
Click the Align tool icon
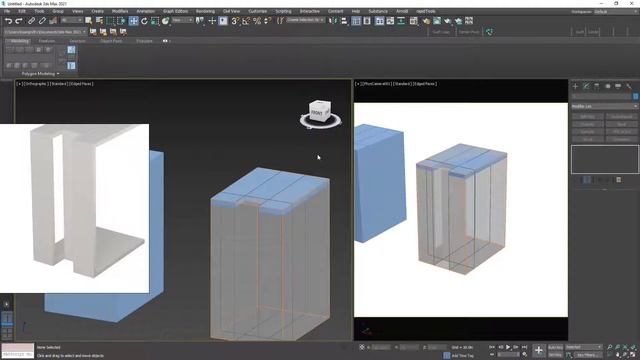click(x=344, y=21)
